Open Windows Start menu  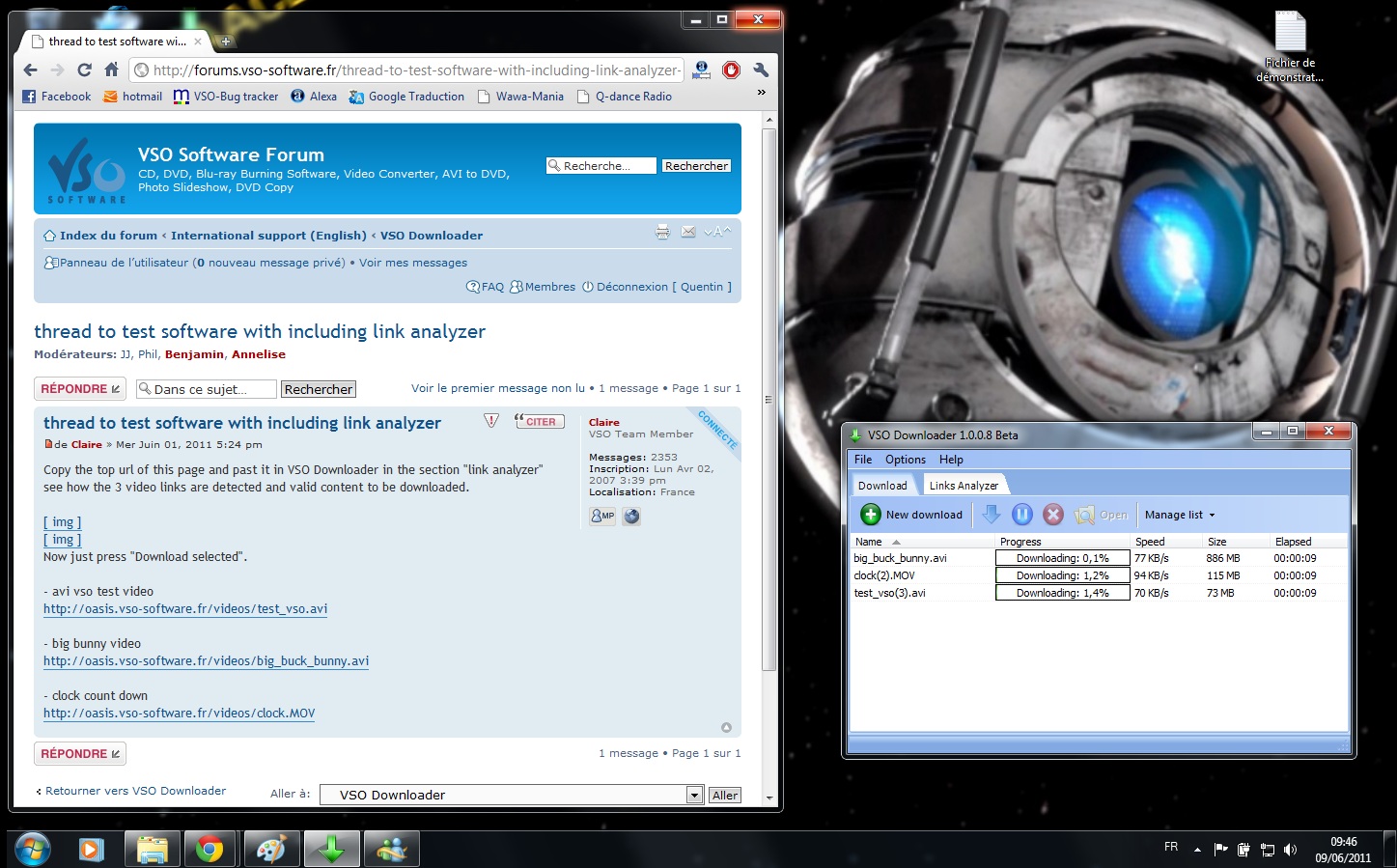click(x=32, y=850)
